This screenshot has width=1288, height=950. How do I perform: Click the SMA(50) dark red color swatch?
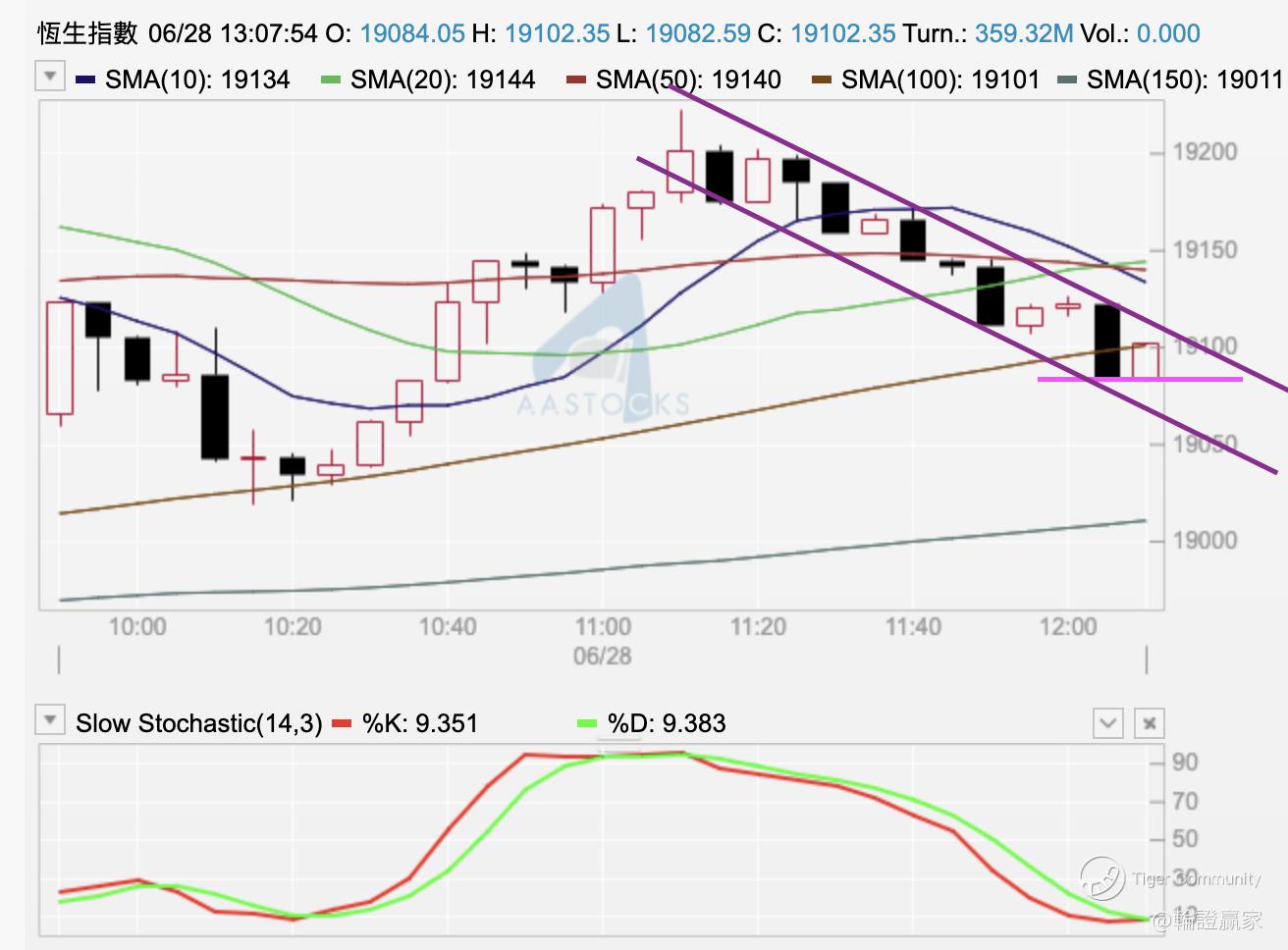576,79
